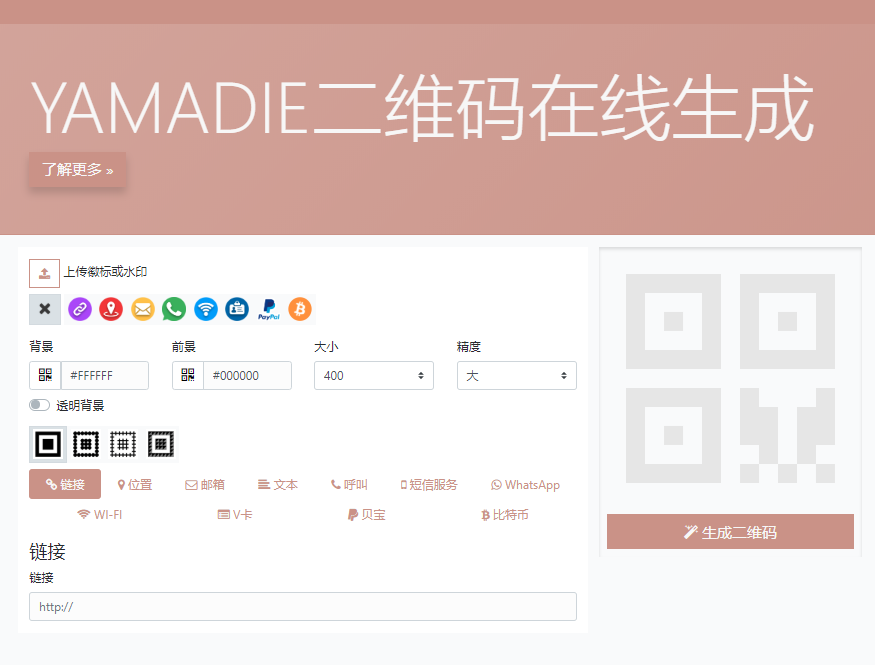Open foreground color picker QR icon
Screen dimensions: 875x665
point(188,375)
